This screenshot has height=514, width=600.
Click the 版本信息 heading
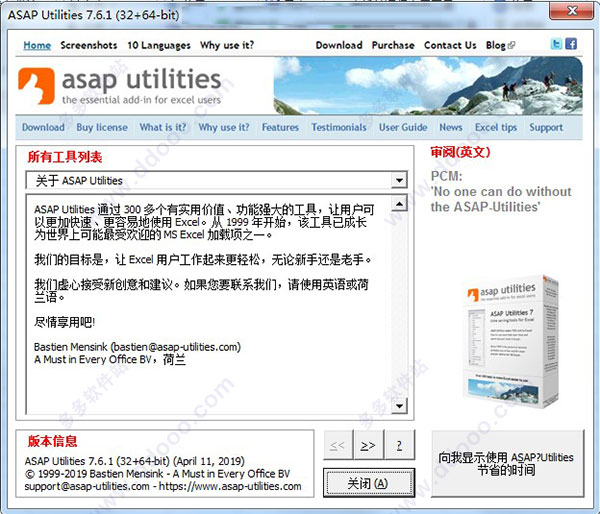(x=52, y=441)
